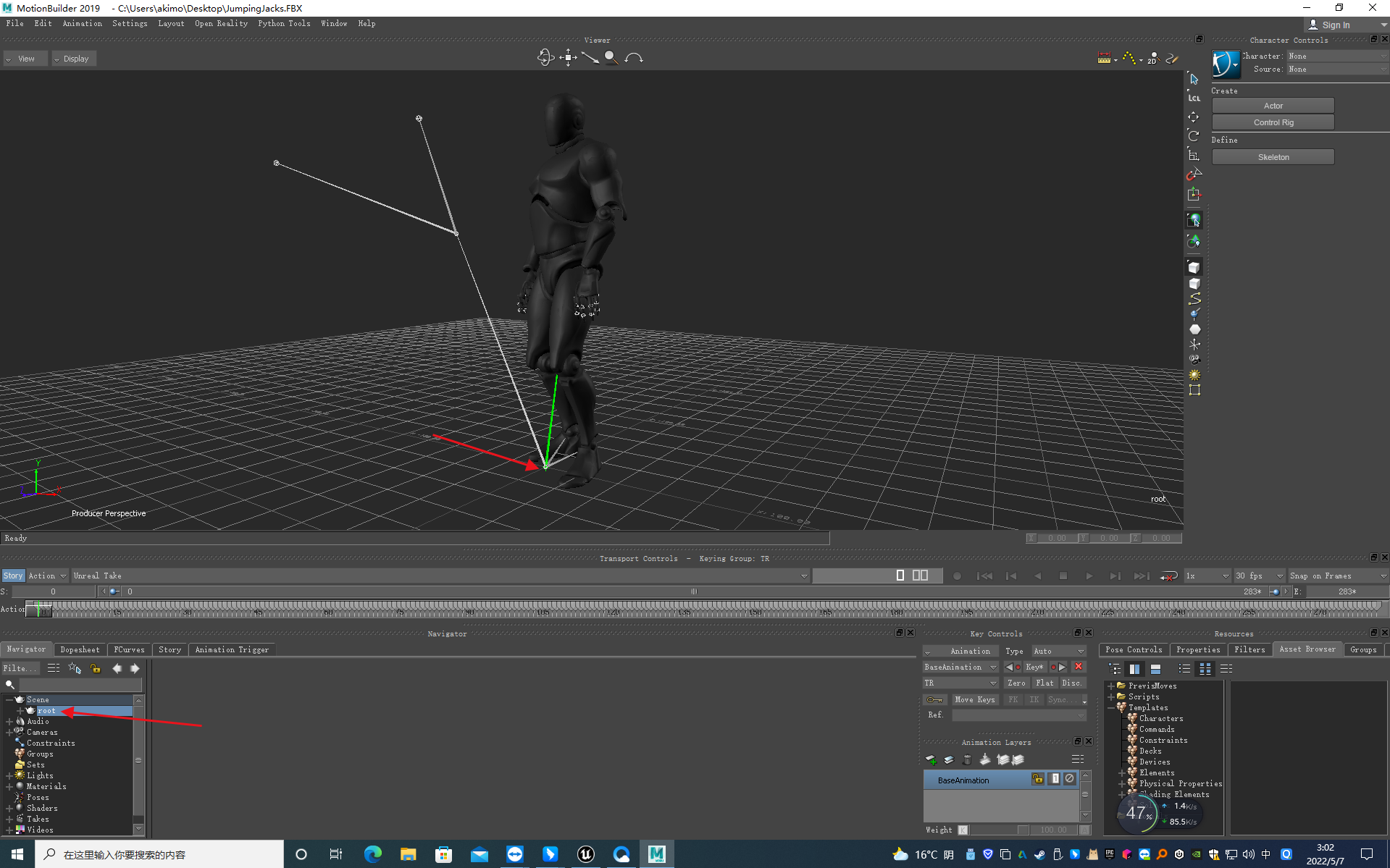The width and height of the screenshot is (1390, 868).
Task: Toggle loop playback in Transport Controls
Action: click(1168, 576)
